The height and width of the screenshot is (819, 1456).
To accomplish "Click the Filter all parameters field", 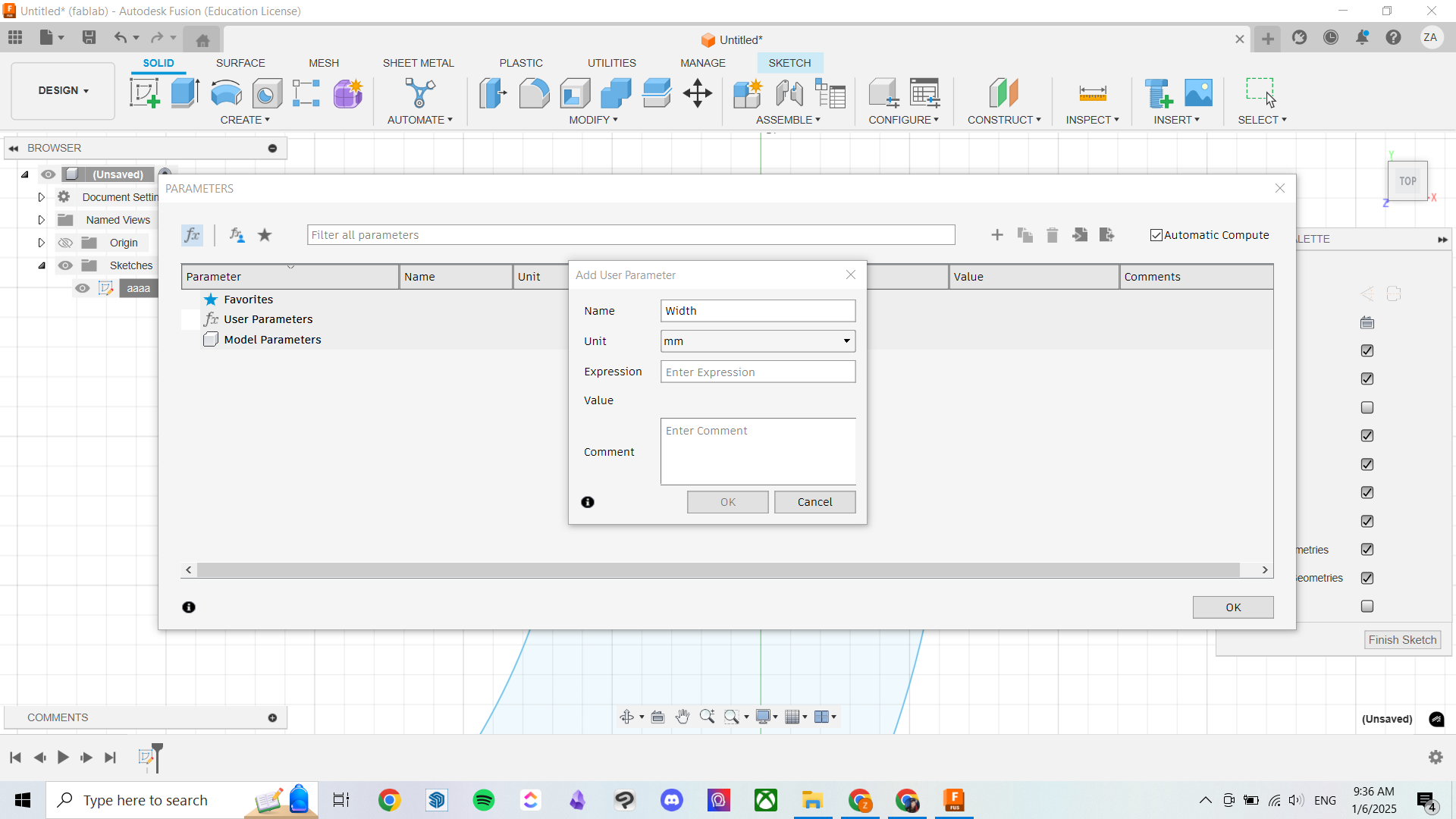I will pos(631,235).
